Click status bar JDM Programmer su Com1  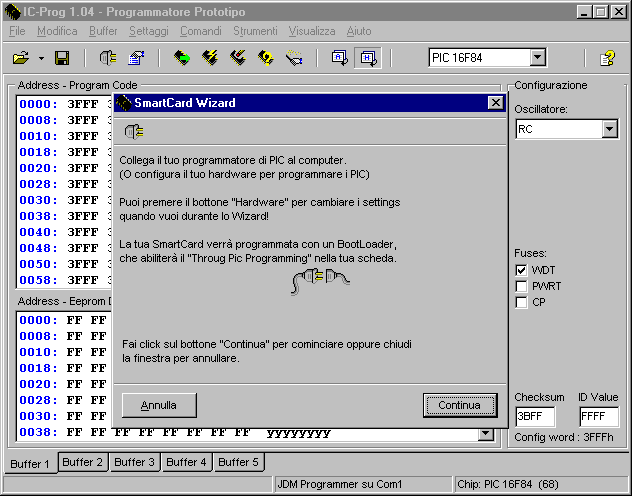[363, 484]
